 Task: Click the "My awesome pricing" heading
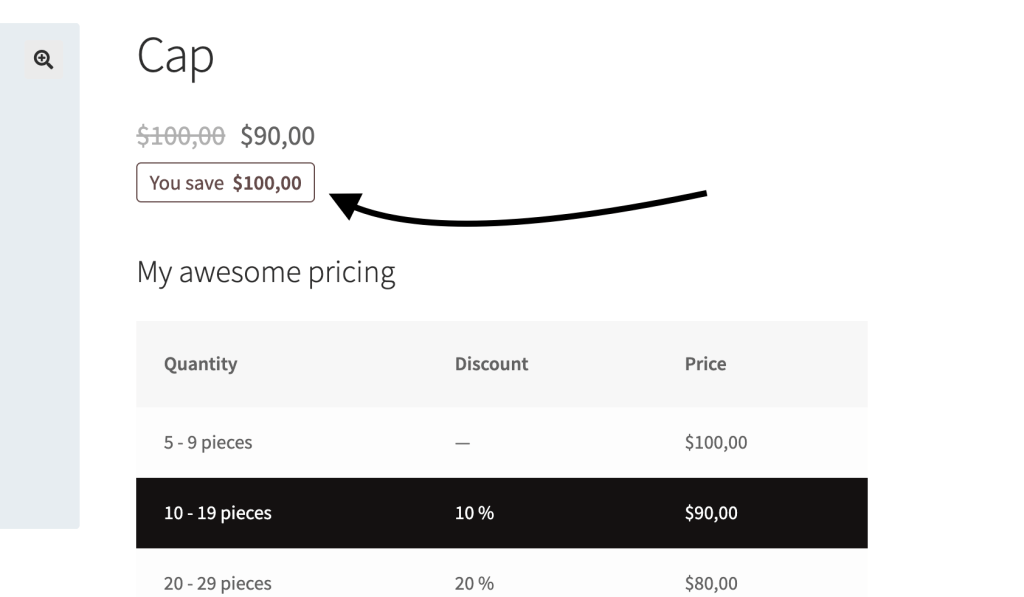coord(266,271)
